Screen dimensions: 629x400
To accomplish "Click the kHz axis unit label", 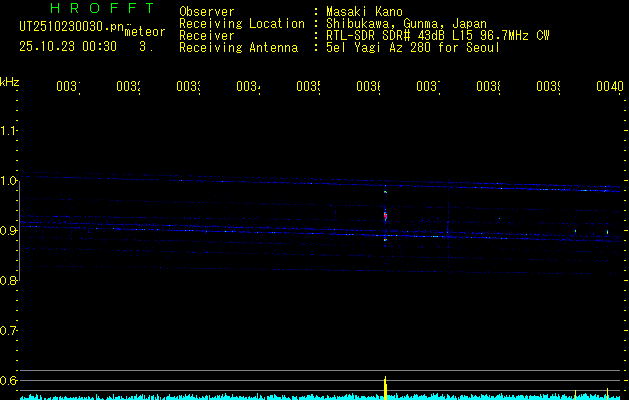I will pos(10,81).
